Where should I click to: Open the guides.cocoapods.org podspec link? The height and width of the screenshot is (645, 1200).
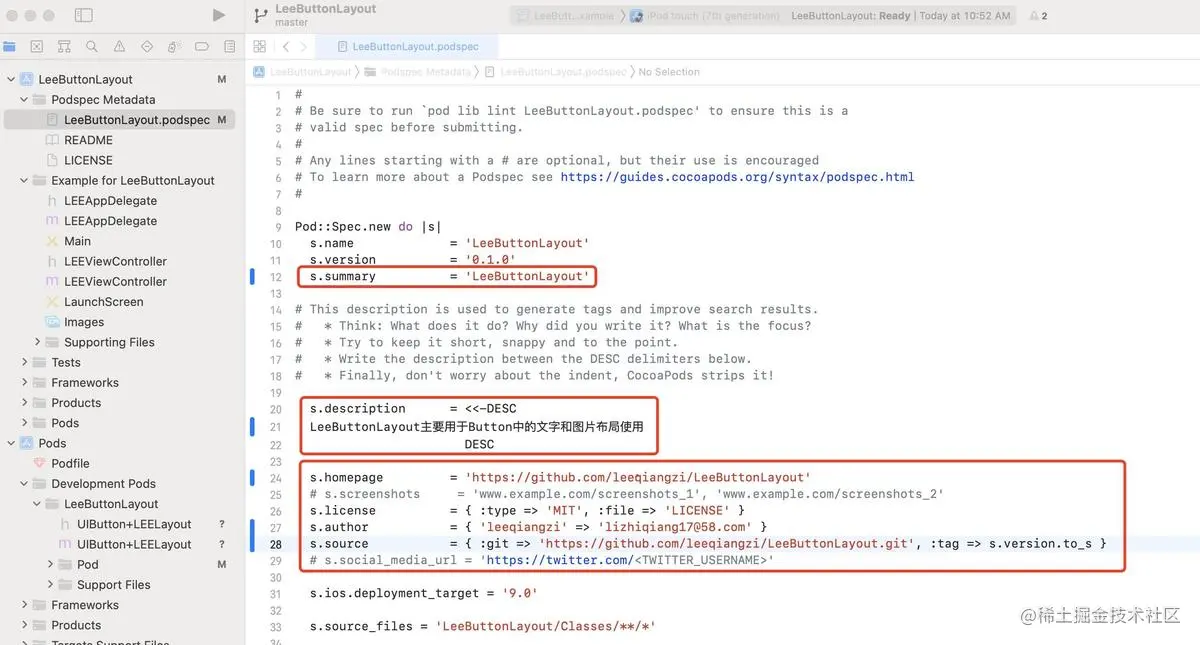[737, 177]
